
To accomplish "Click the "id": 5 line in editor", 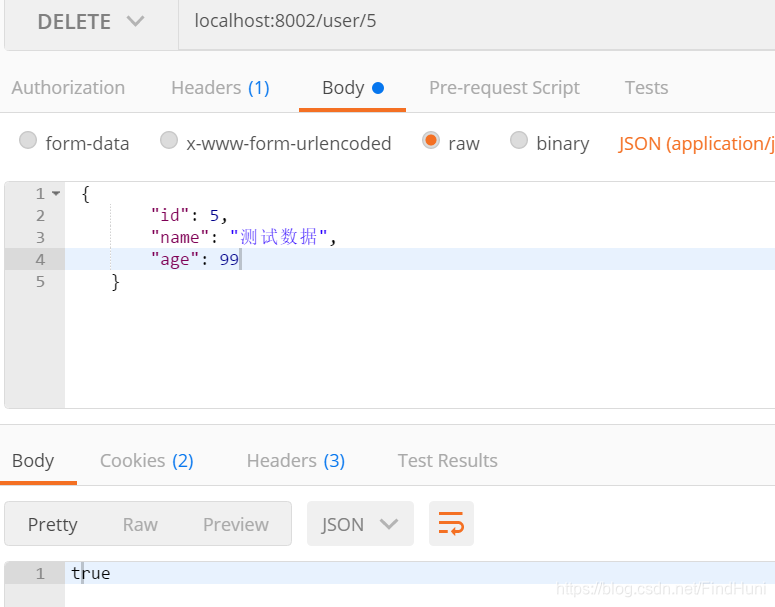I will [x=189, y=216].
